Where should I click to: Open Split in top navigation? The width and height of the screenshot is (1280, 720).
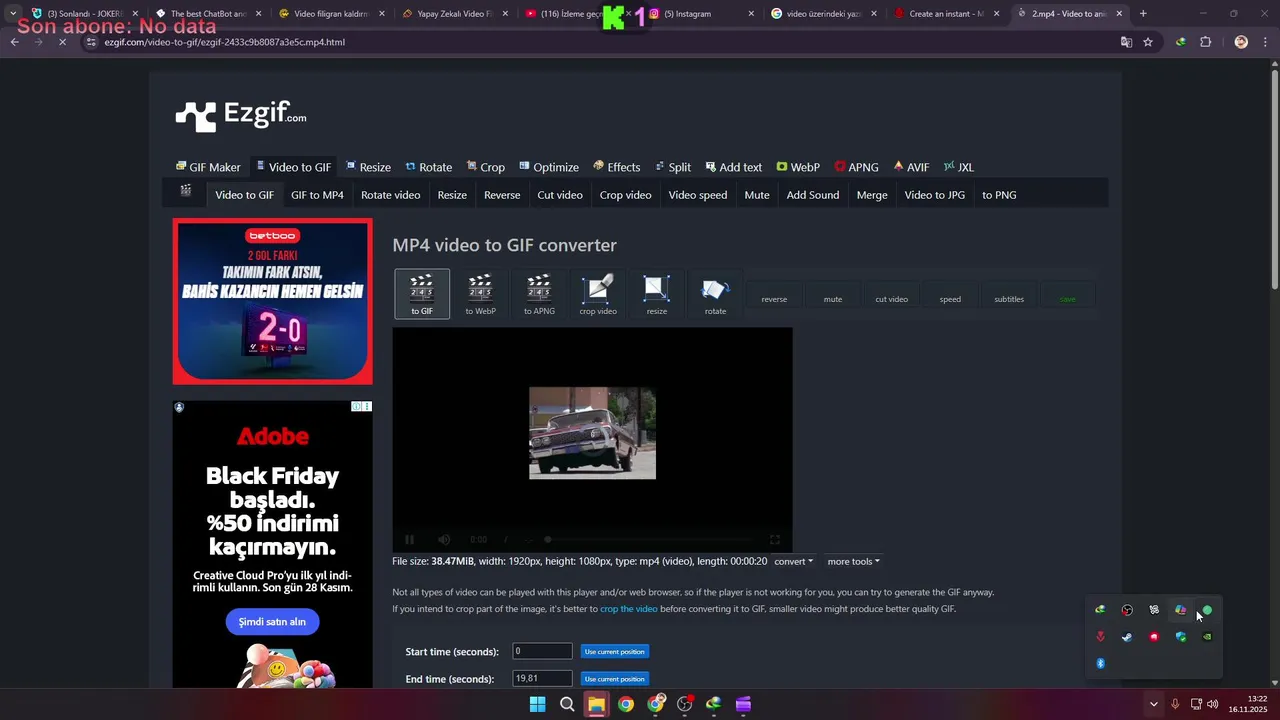click(673, 167)
